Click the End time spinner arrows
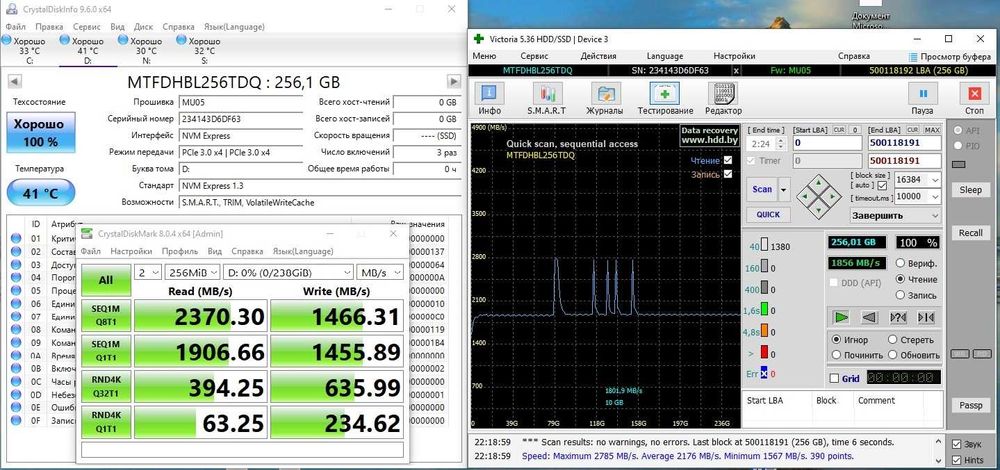1000x470 pixels. 782,144
